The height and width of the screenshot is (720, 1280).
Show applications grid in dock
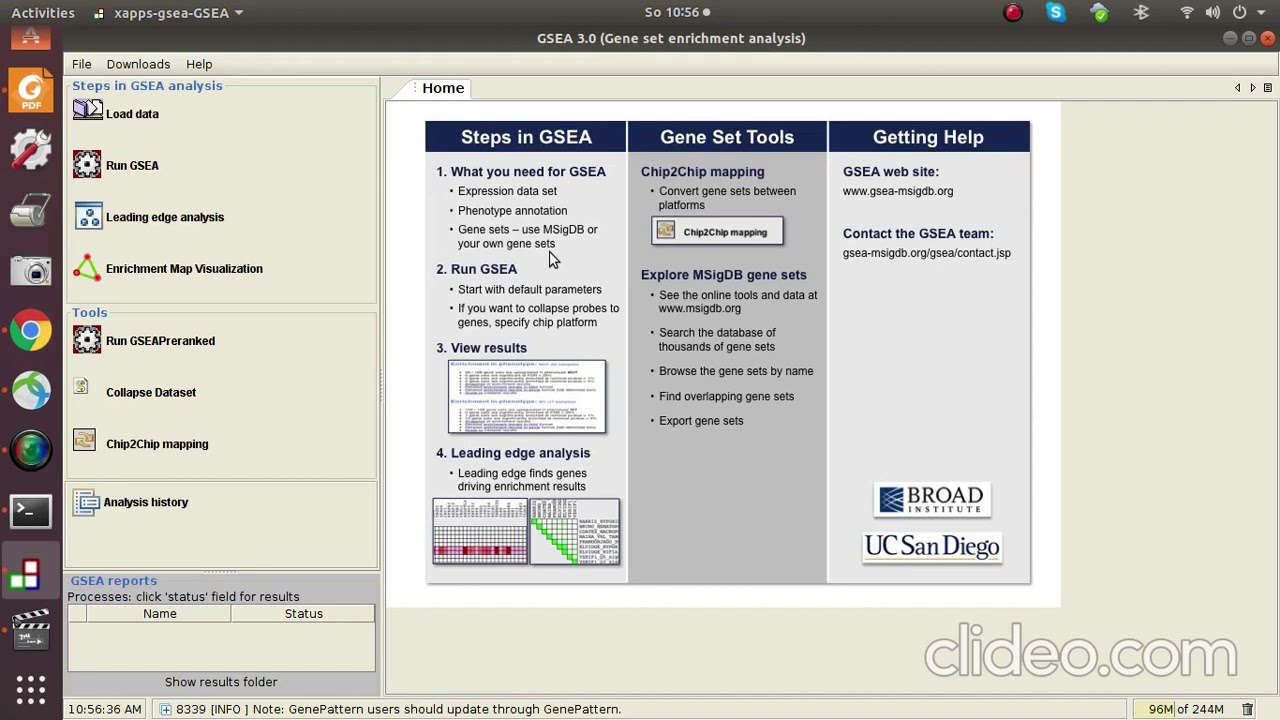coord(31,690)
